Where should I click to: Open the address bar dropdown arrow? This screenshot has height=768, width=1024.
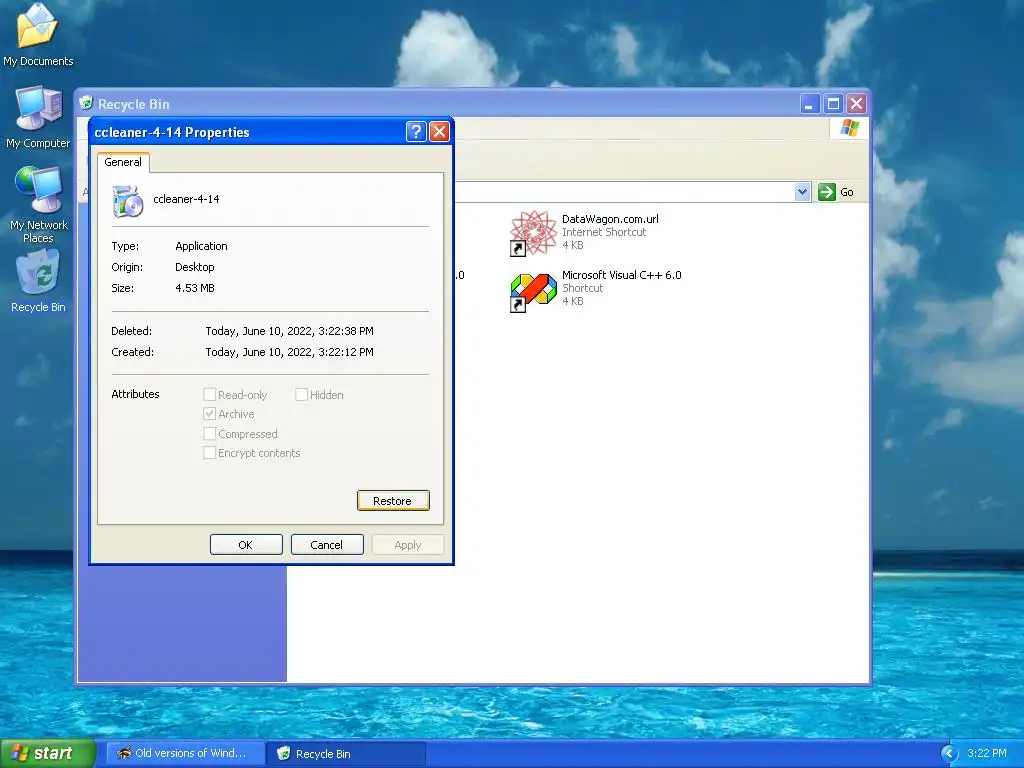tap(802, 191)
